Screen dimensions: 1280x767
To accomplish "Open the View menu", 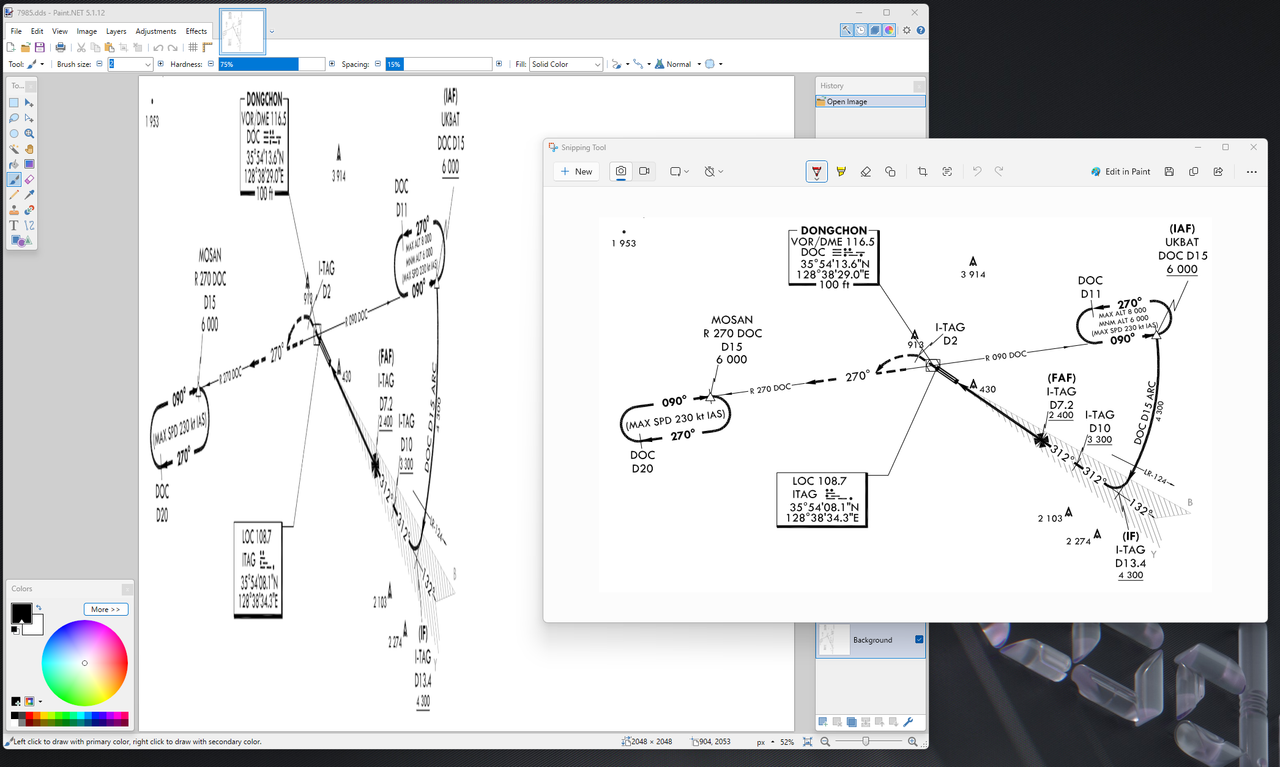I will click(60, 31).
